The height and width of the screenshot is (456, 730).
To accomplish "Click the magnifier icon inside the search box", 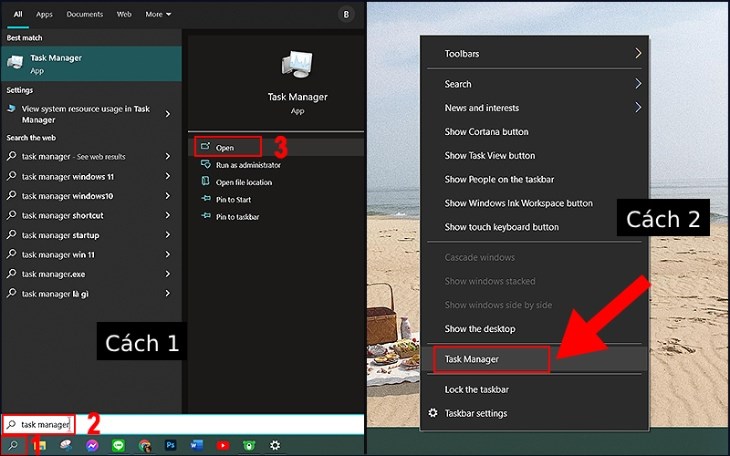I will click(12, 424).
